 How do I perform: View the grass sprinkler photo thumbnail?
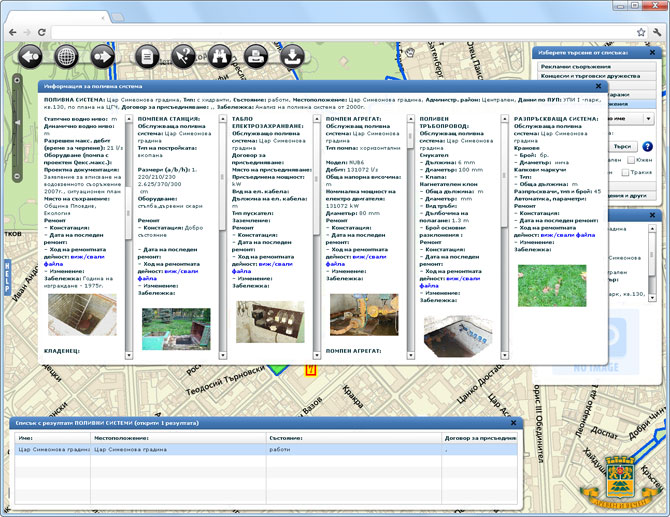coord(552,285)
